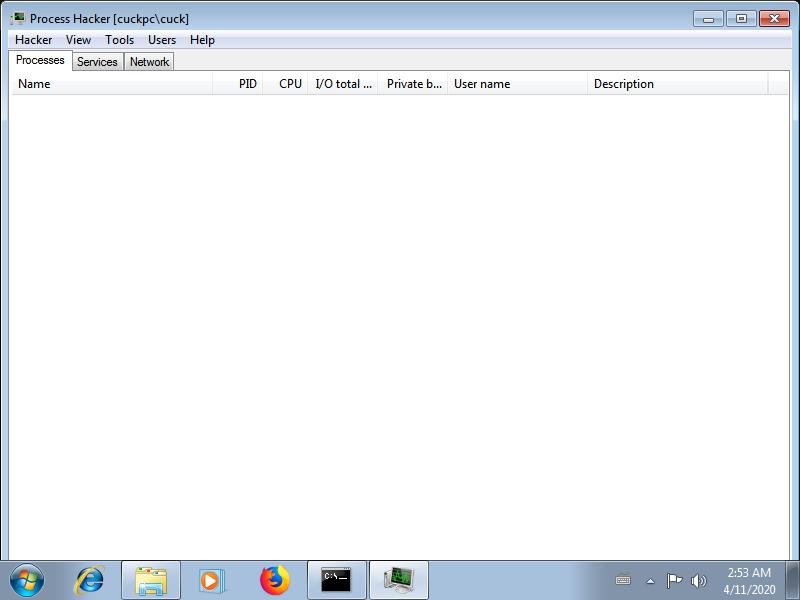800x600 pixels.
Task: Open the Windows Start menu
Action: (x=27, y=580)
